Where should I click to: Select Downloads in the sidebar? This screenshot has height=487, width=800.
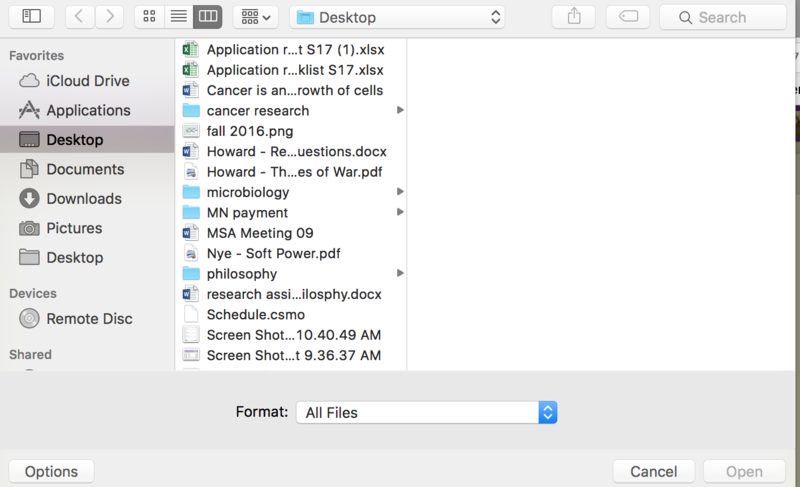(x=83, y=198)
